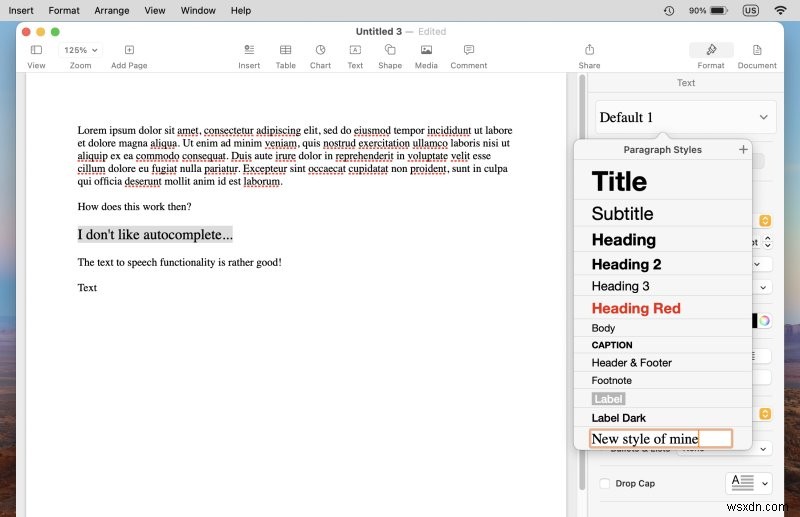Apply the Subtitle paragraph style
800x517 pixels.
click(663, 213)
